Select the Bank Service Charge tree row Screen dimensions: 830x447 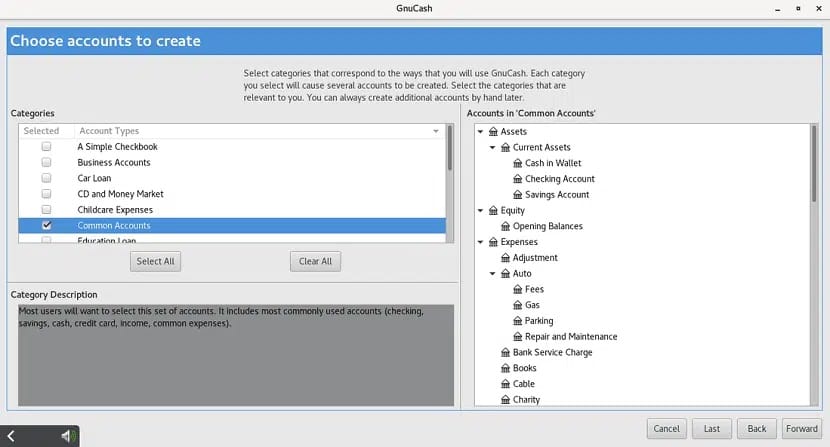(643, 352)
